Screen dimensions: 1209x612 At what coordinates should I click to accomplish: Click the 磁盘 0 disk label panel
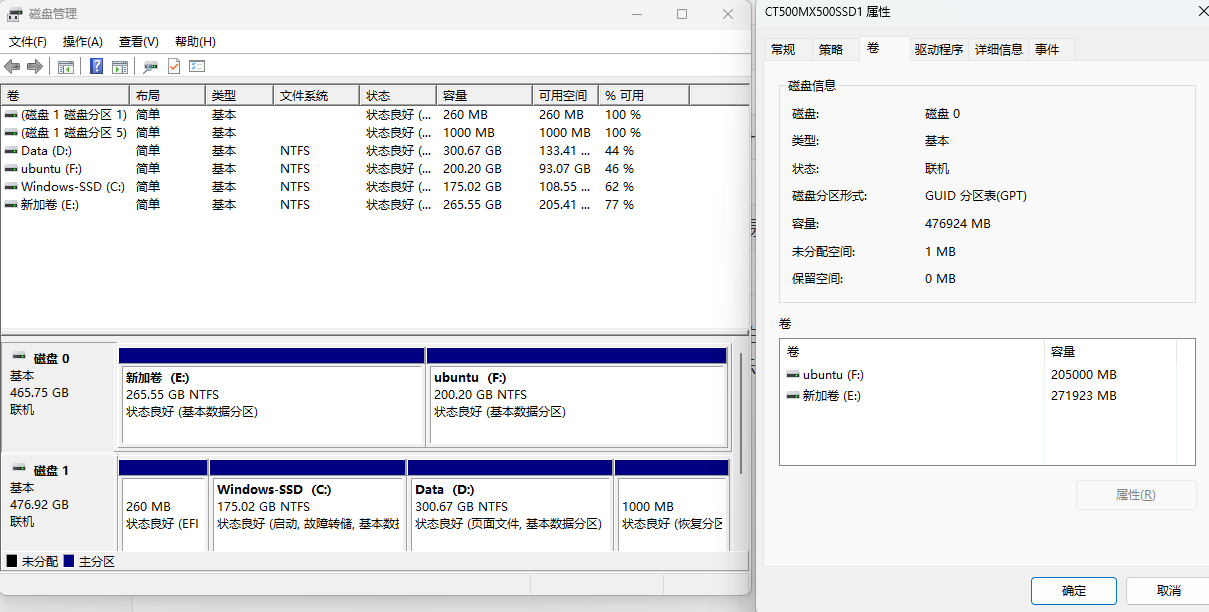[60, 396]
